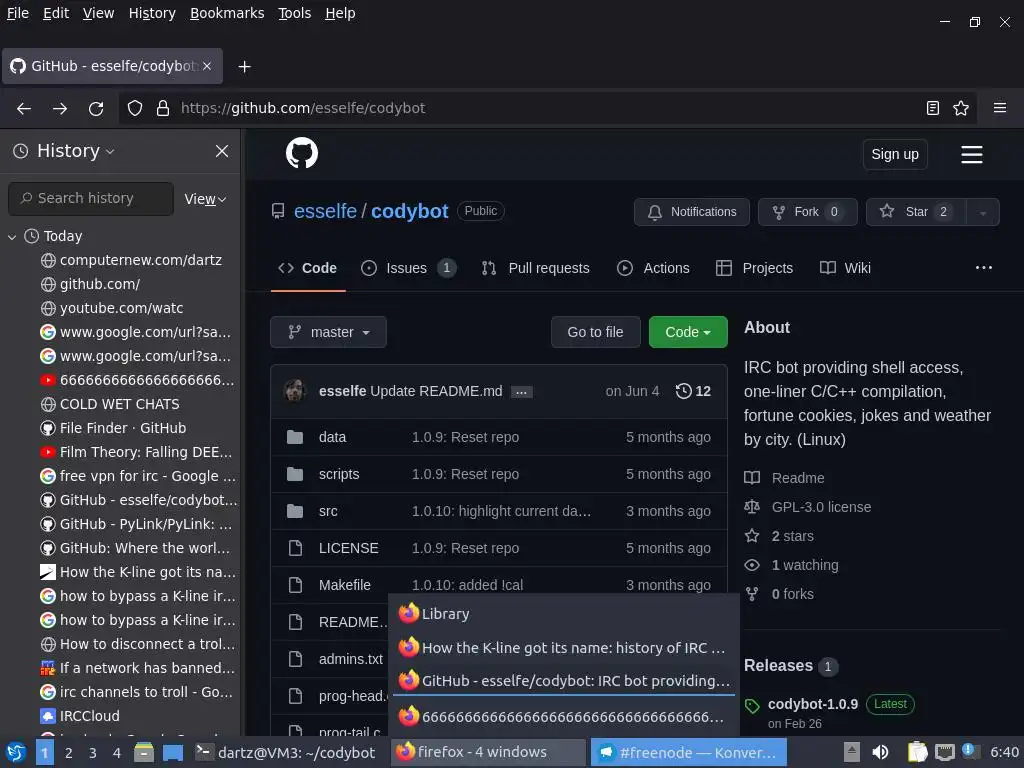Open GPL-3.0 license link

(821, 507)
